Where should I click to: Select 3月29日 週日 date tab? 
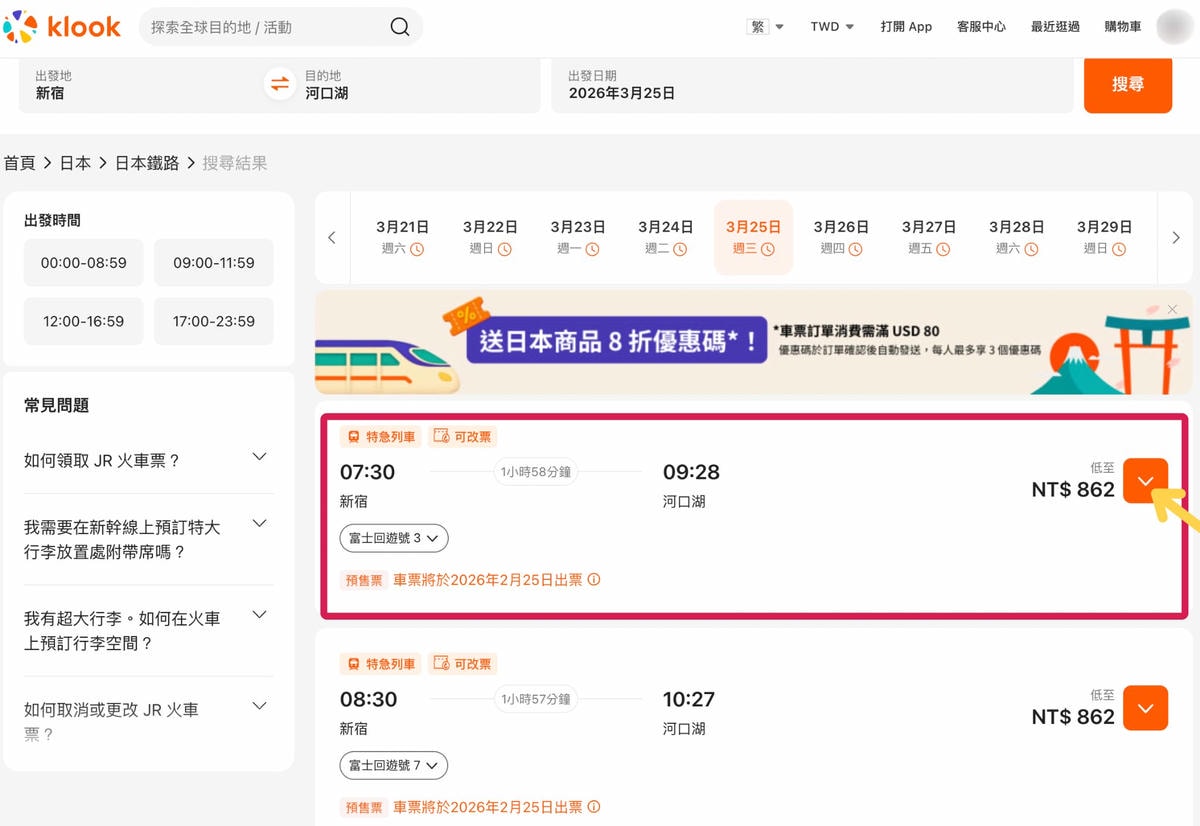[x=1105, y=238]
